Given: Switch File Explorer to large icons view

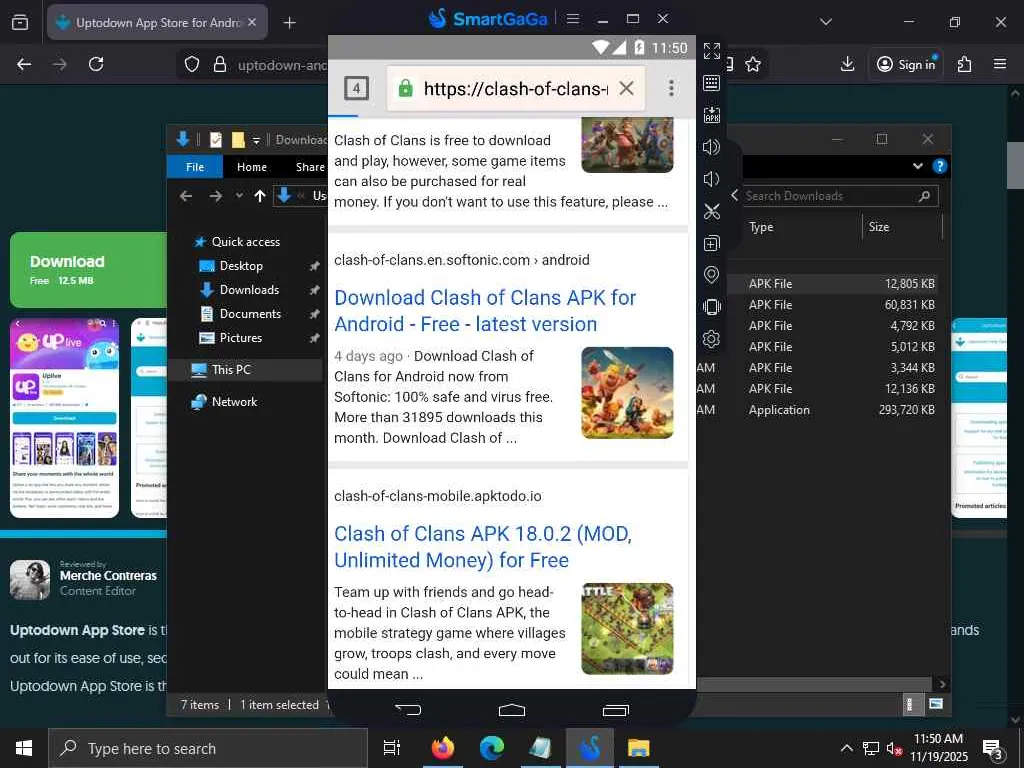Looking at the screenshot, I should [x=936, y=704].
